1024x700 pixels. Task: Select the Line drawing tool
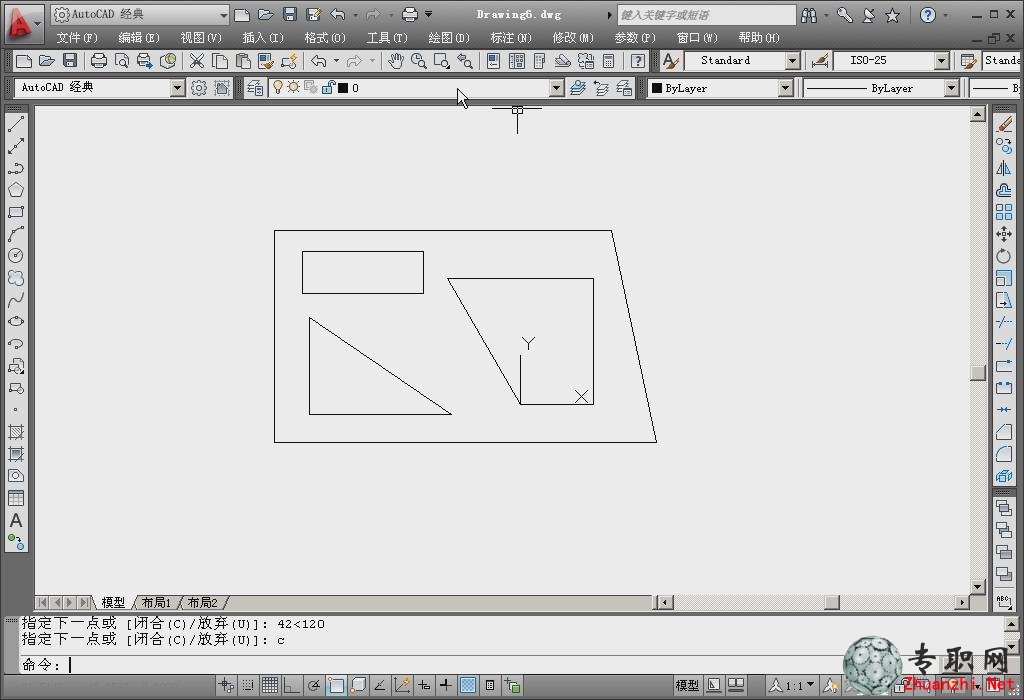16,123
